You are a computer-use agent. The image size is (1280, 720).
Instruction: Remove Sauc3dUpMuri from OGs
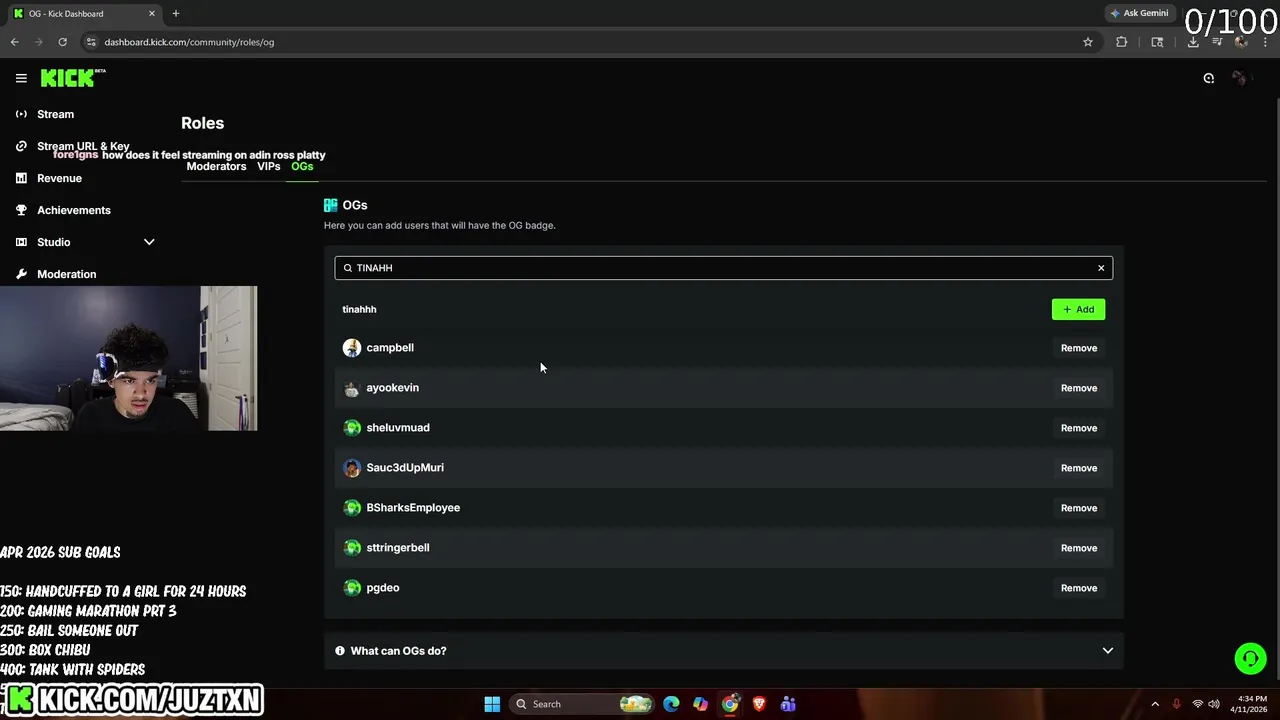[x=1079, y=468]
